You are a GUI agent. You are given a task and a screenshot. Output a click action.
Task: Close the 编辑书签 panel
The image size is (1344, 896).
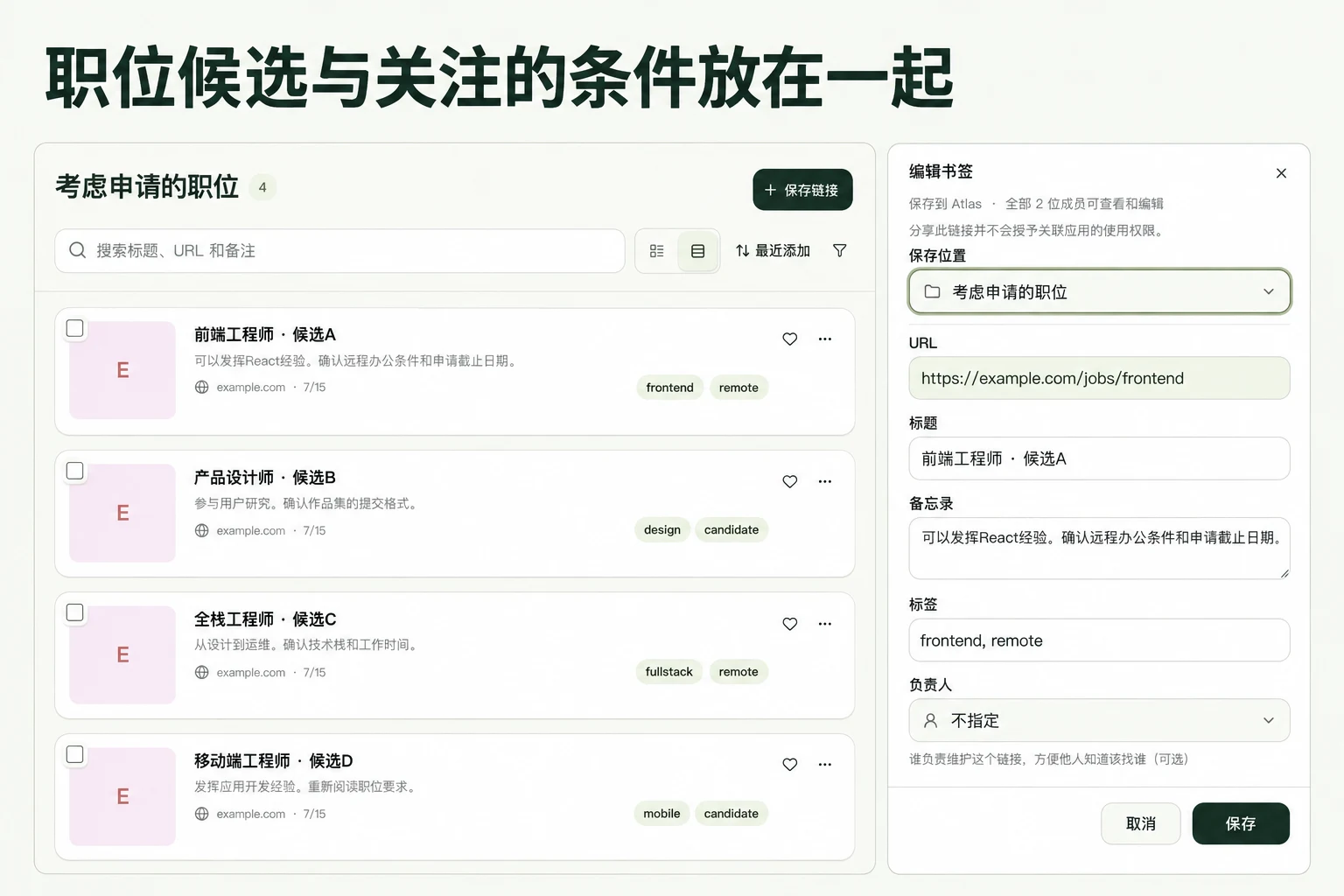[1281, 173]
